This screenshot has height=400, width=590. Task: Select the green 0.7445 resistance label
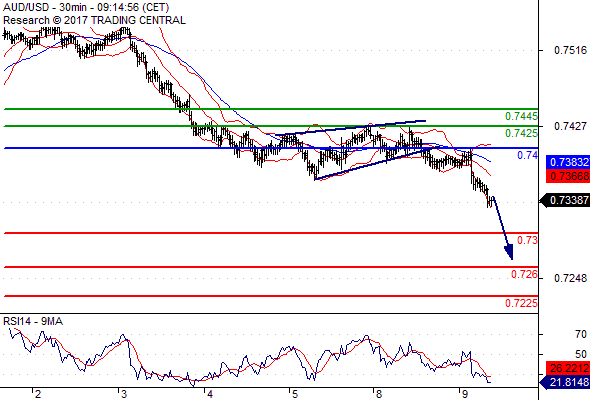(x=521, y=116)
